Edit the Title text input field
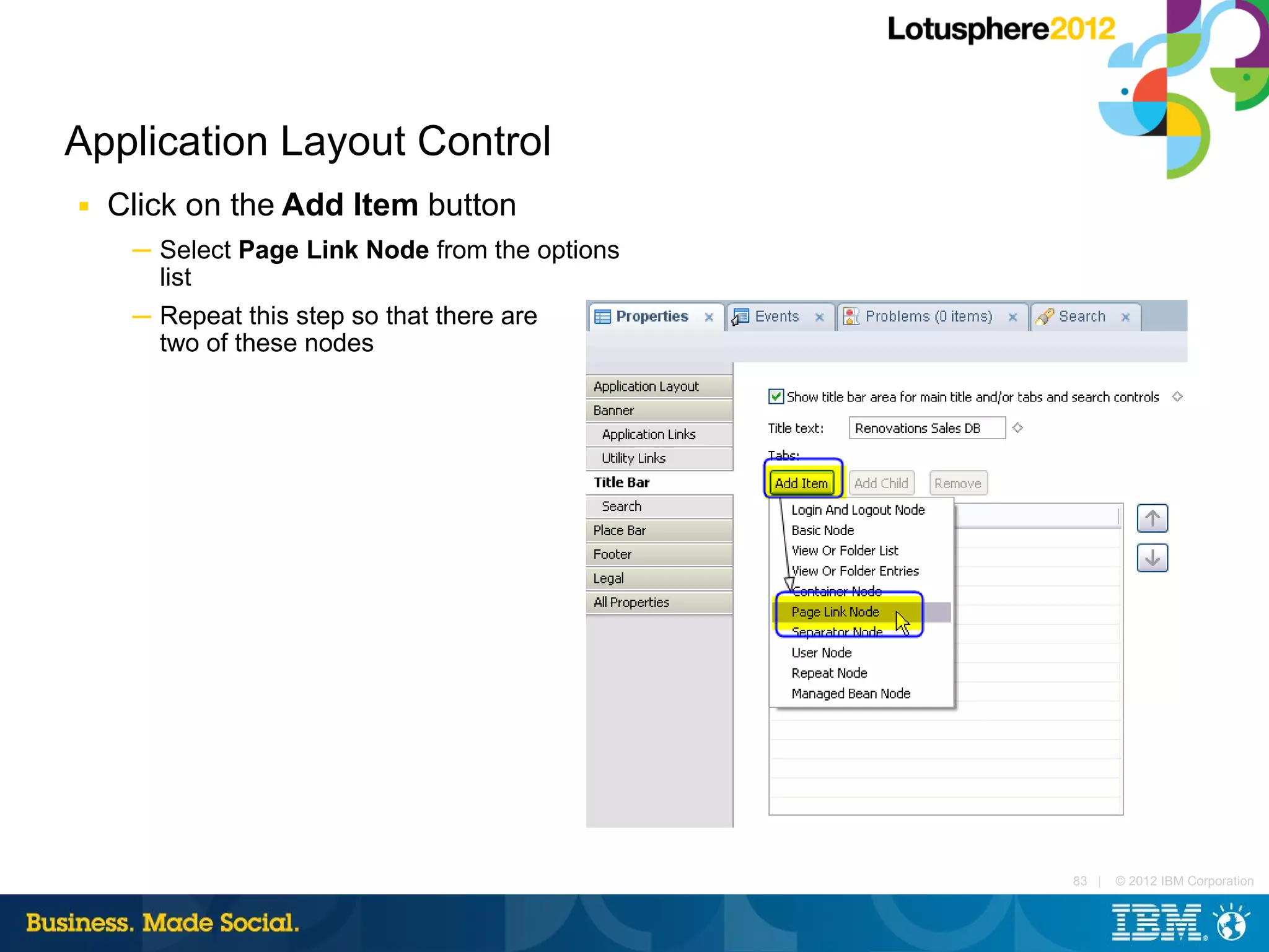This screenshot has width=1269, height=952. click(x=927, y=428)
